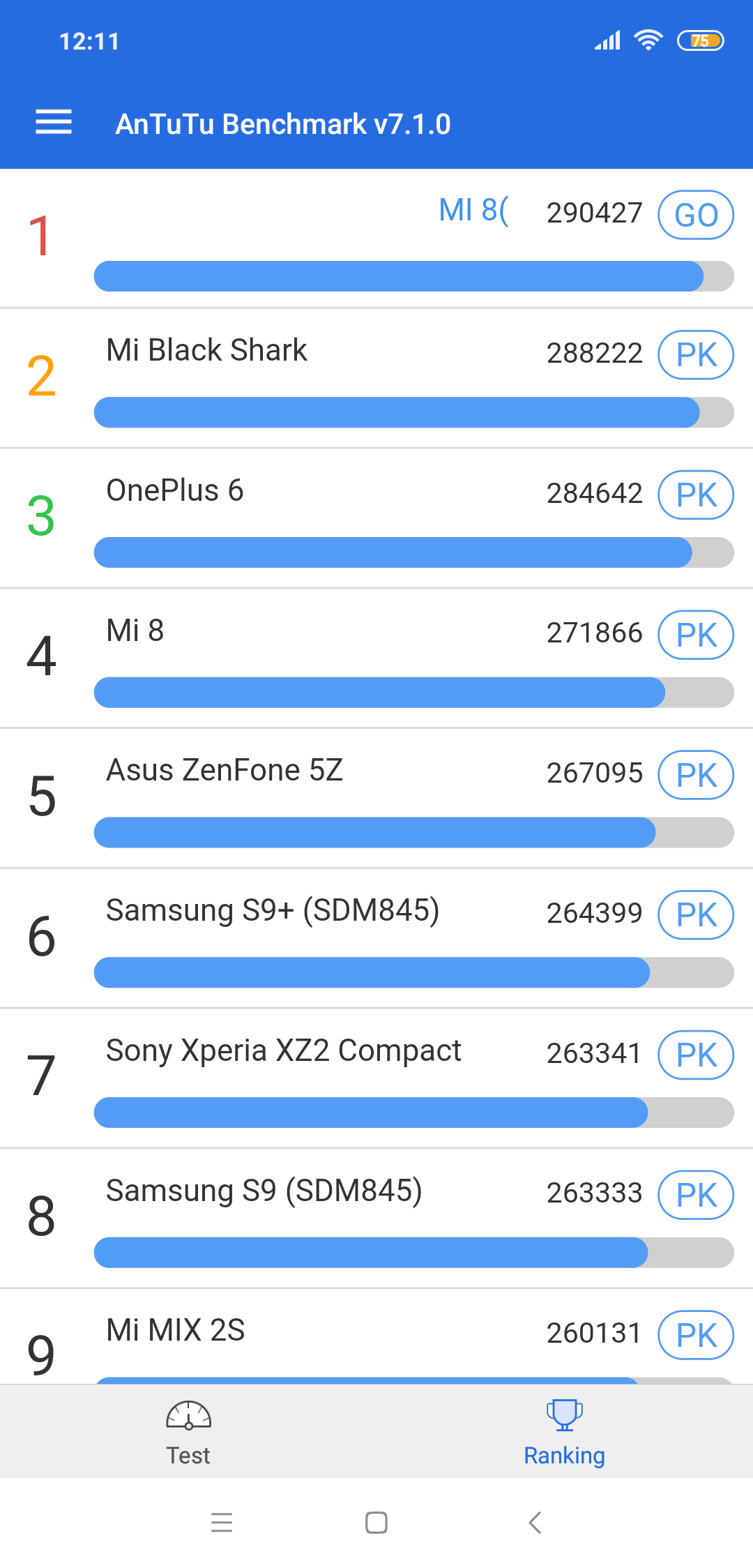Tap the Mi MIX 2S entry name
The image size is (753, 1568).
pos(176,1330)
